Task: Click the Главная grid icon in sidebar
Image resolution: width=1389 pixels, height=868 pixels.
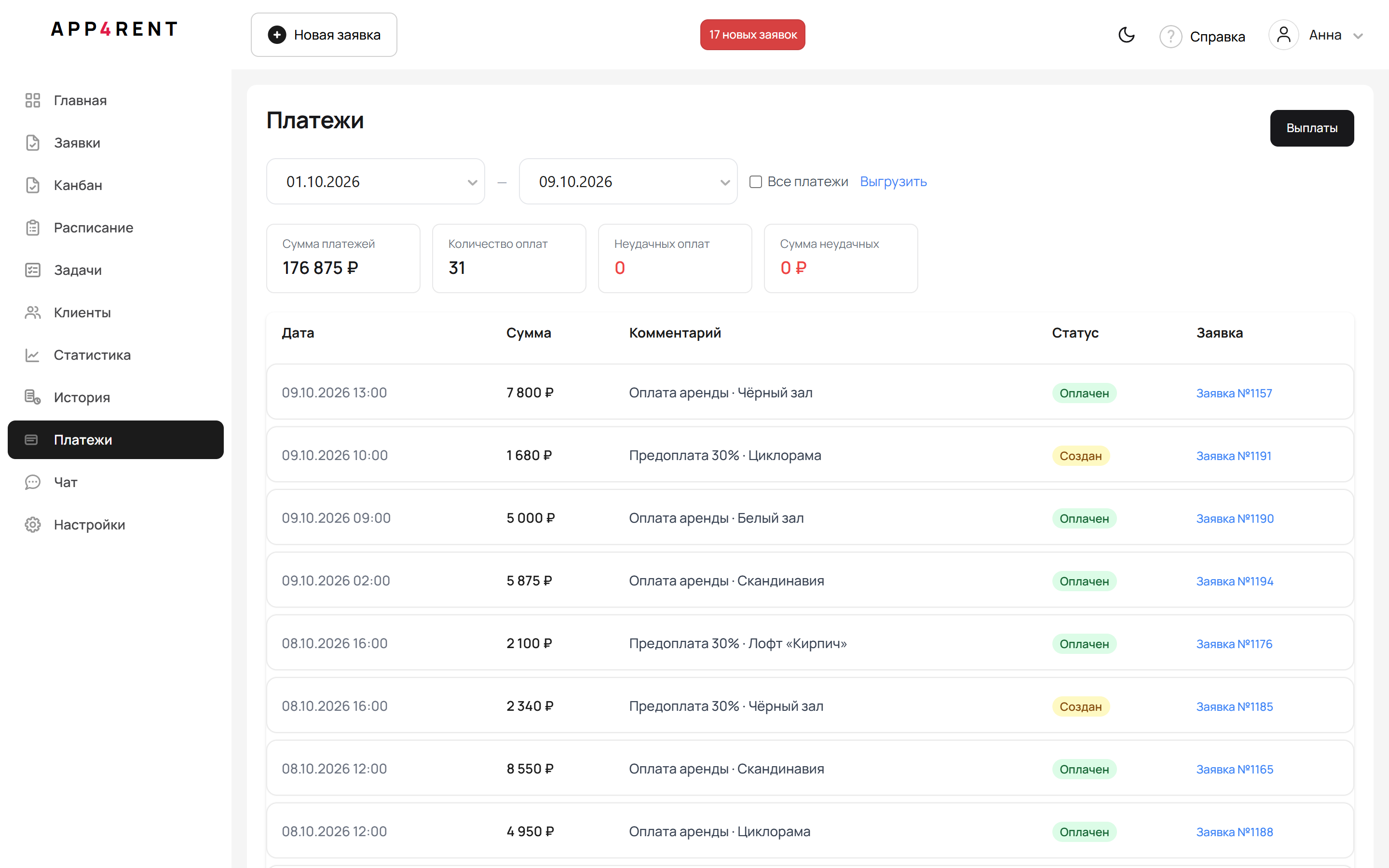Action: pos(33,100)
